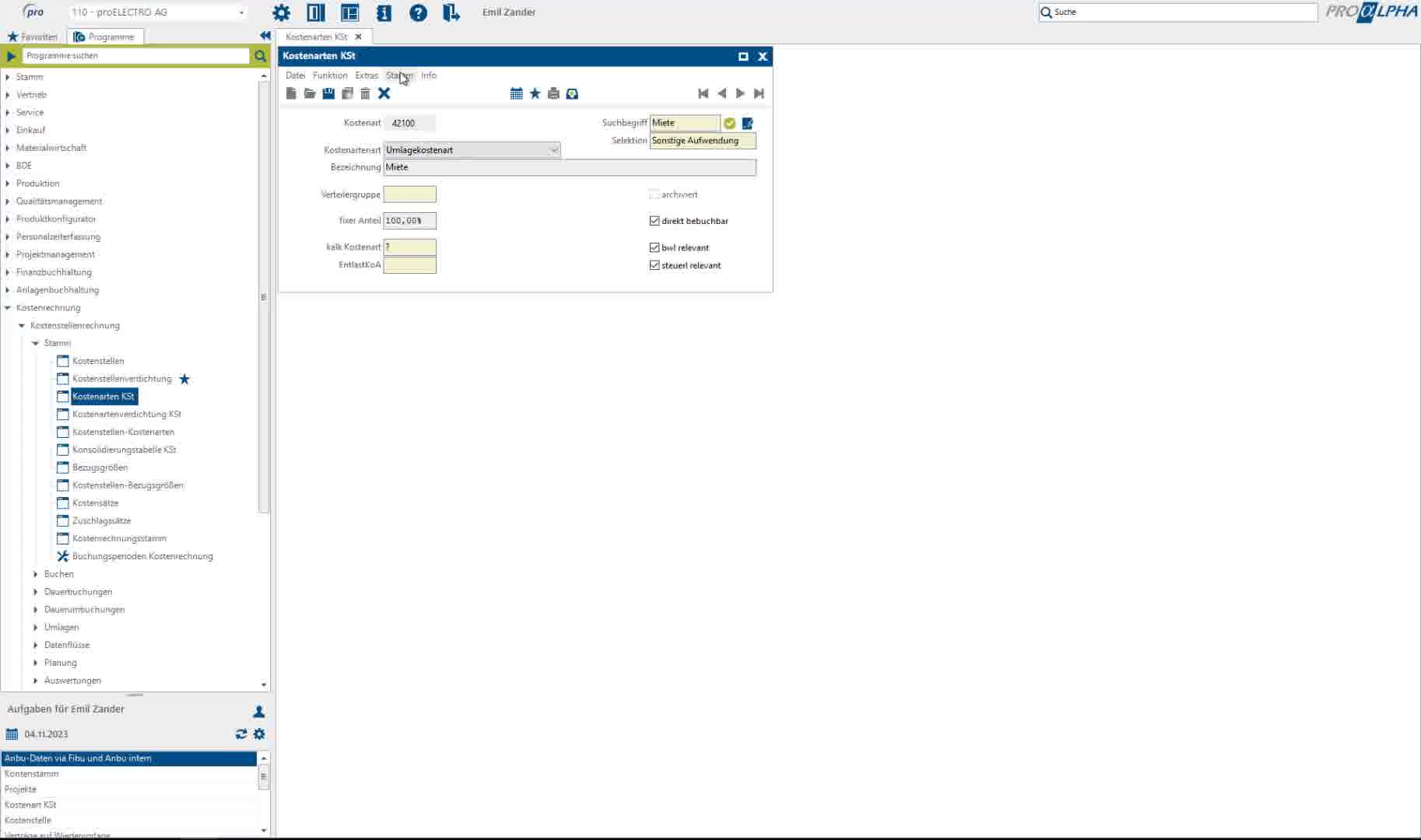This screenshot has height=840, width=1421.
Task: Jump to the last record
Action: coord(759,93)
